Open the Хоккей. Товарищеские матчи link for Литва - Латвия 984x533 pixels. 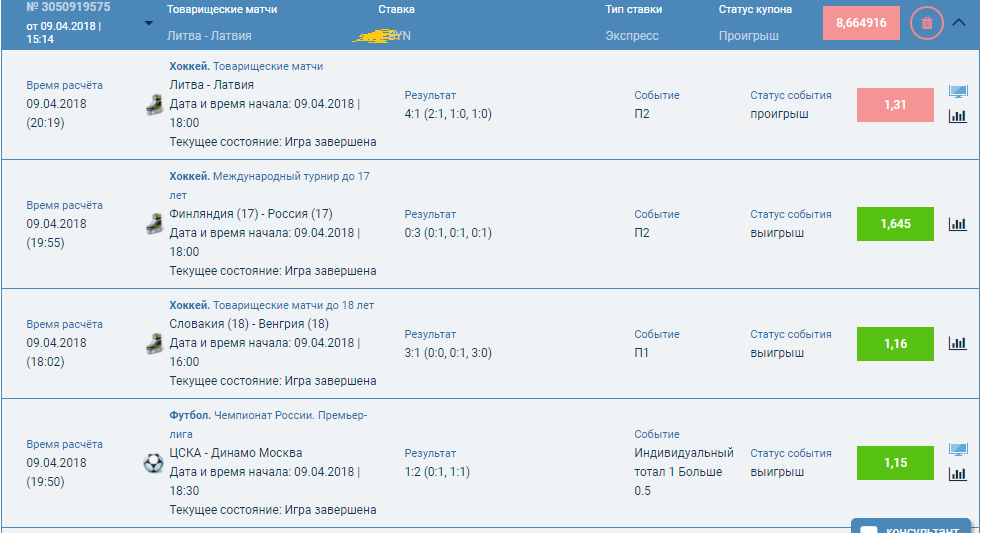pos(246,66)
